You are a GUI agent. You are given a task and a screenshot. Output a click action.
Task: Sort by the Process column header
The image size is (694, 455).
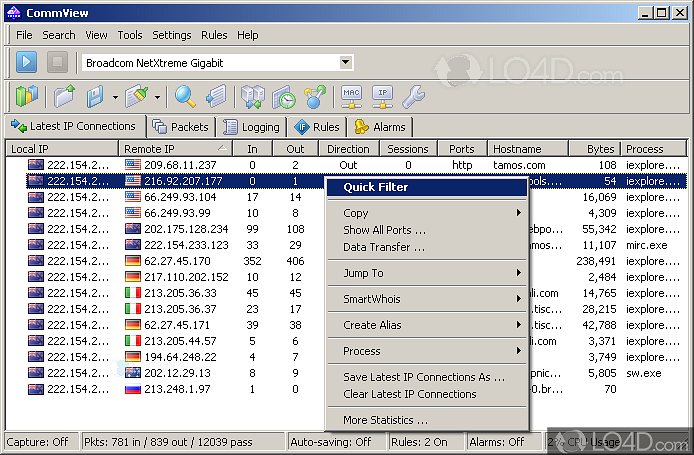[654, 149]
